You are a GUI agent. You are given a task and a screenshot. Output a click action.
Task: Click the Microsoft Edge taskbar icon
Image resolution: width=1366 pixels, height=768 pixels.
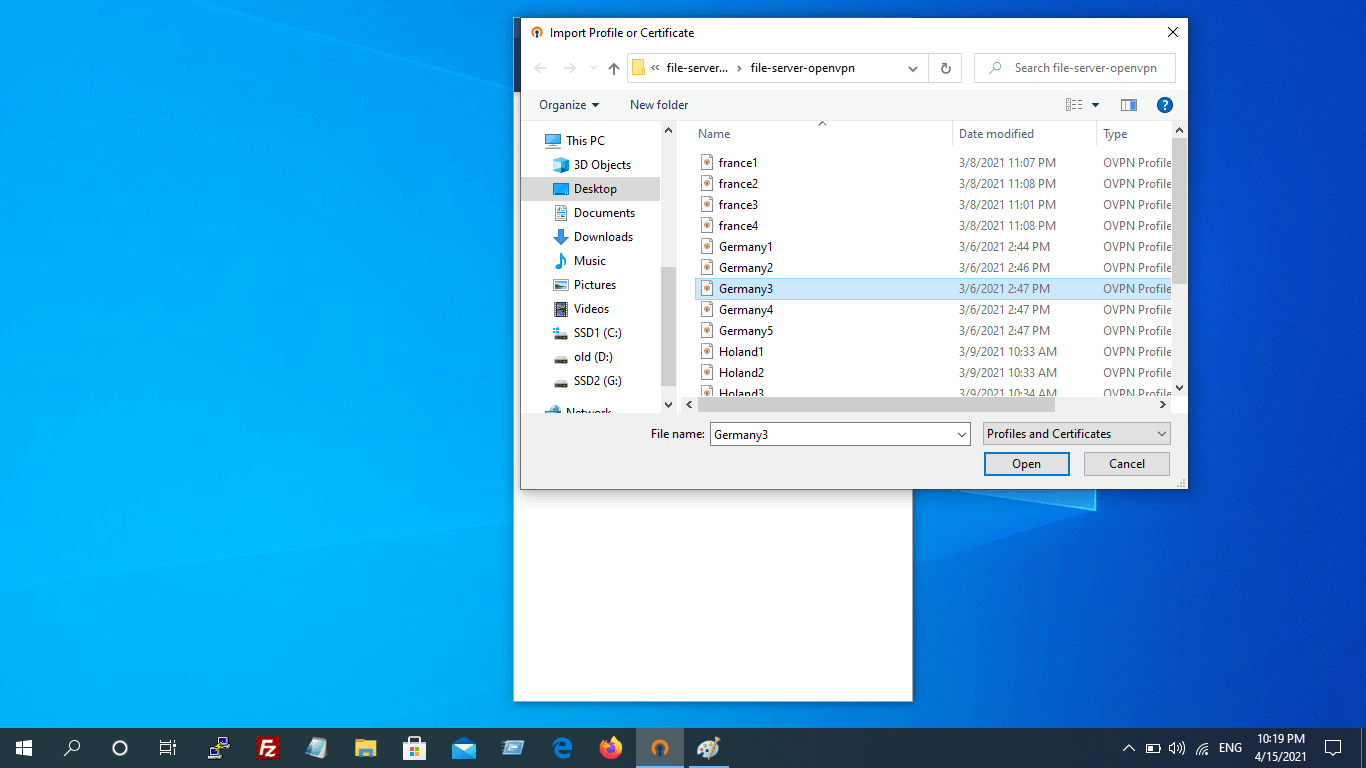coord(562,748)
